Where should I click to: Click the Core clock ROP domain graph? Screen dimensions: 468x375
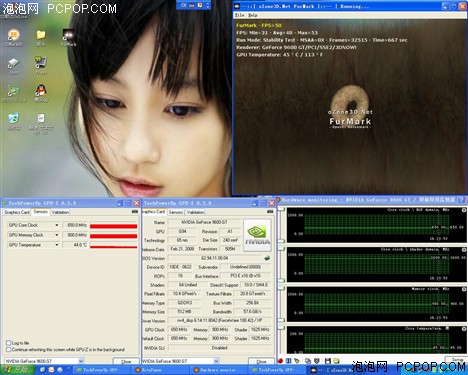376,224
